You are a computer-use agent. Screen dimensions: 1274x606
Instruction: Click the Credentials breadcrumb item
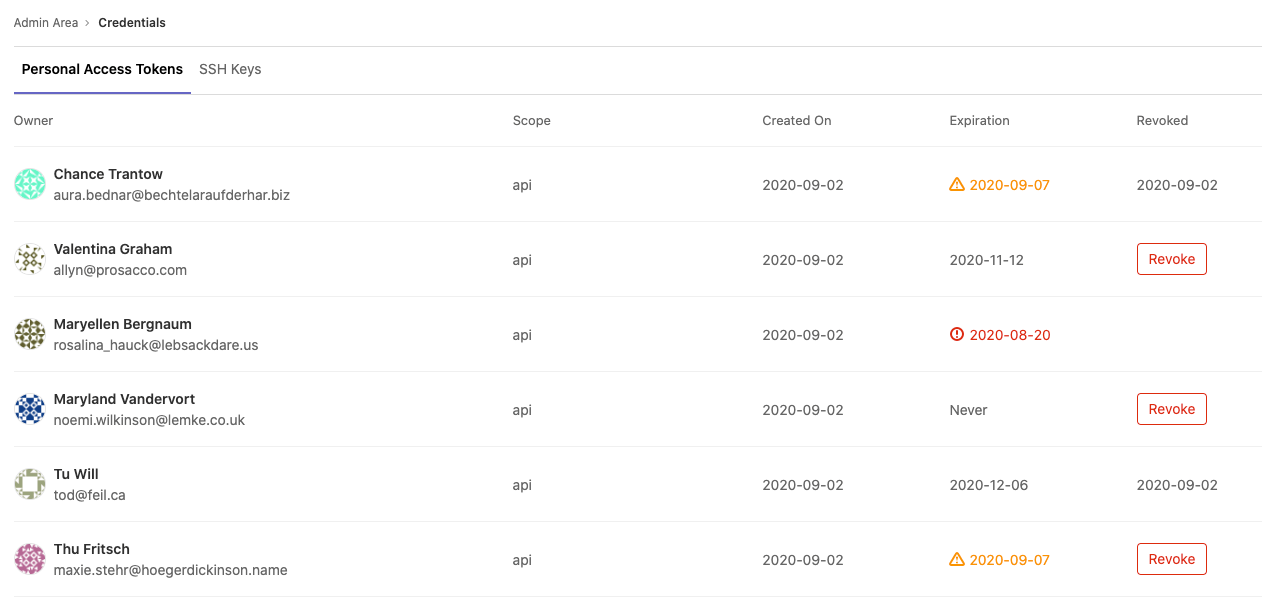tap(131, 22)
